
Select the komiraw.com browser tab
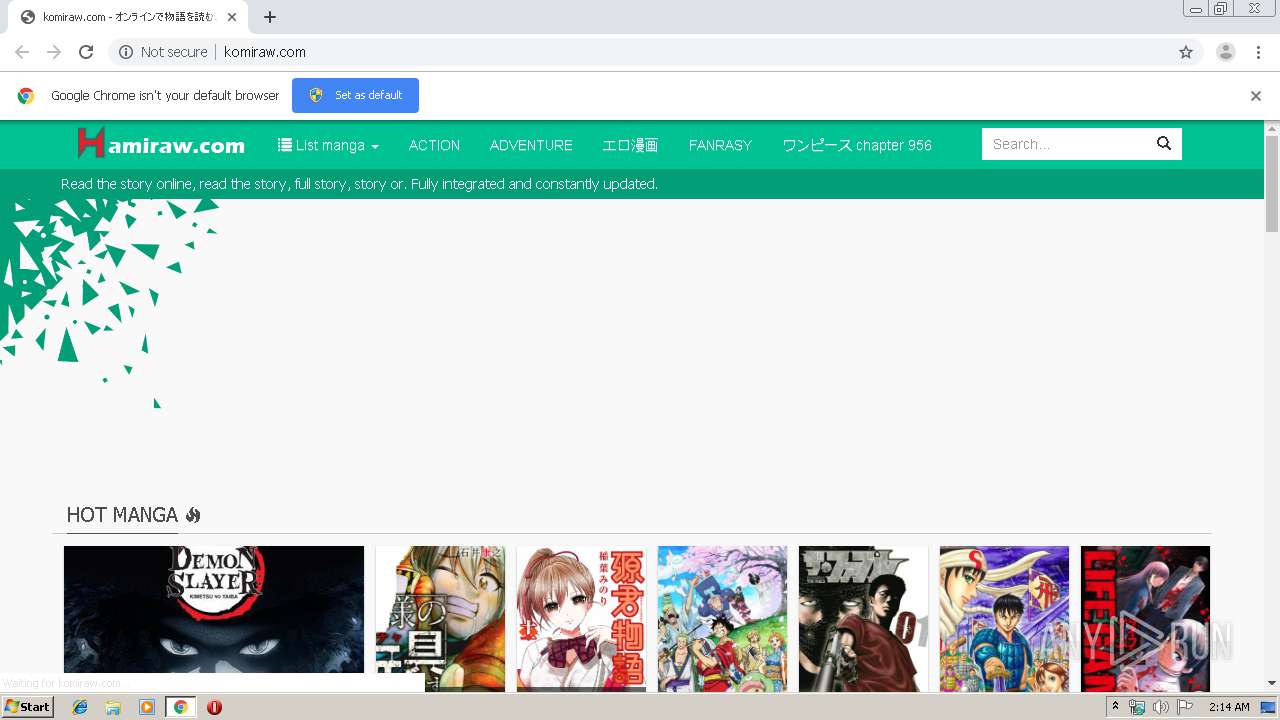coord(127,17)
